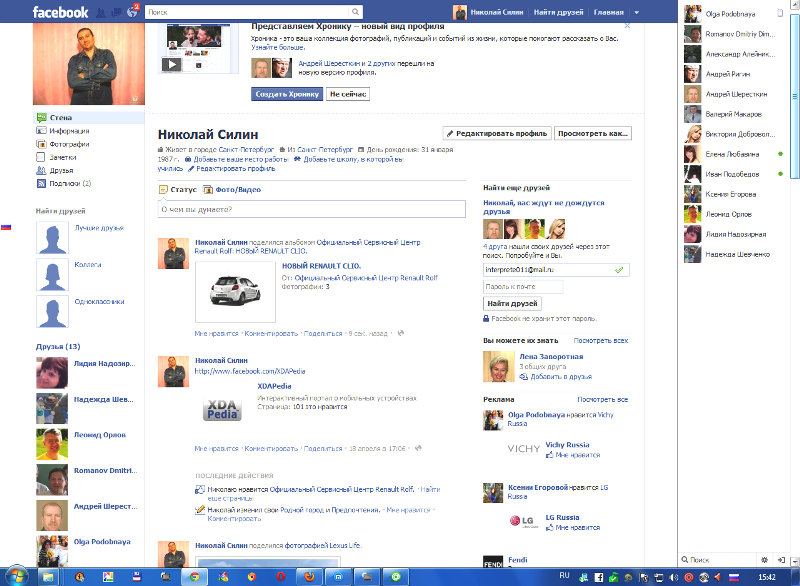Screen dimensions: 800x586
Task: Click the Facebook icon in system tray
Action: click(599, 577)
